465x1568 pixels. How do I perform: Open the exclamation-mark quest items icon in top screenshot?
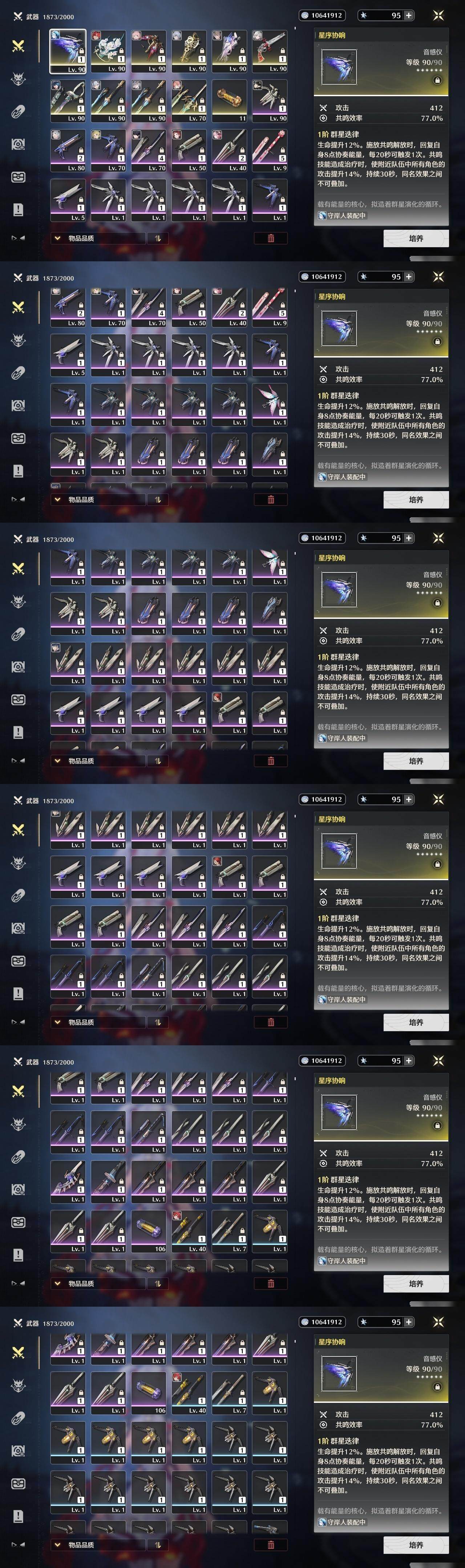point(18,209)
